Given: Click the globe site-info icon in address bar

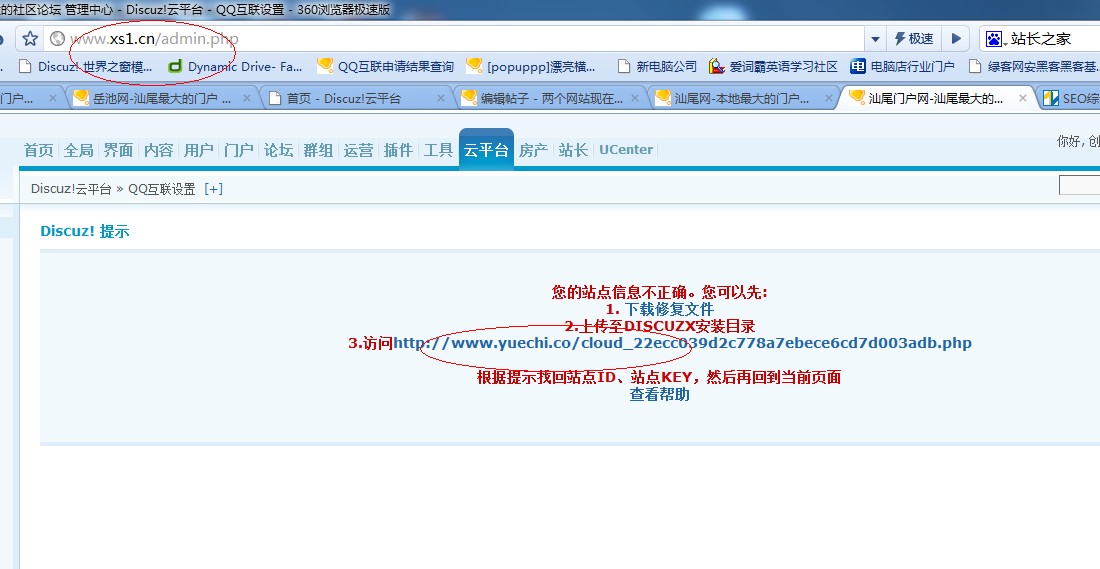Looking at the screenshot, I should click(58, 39).
